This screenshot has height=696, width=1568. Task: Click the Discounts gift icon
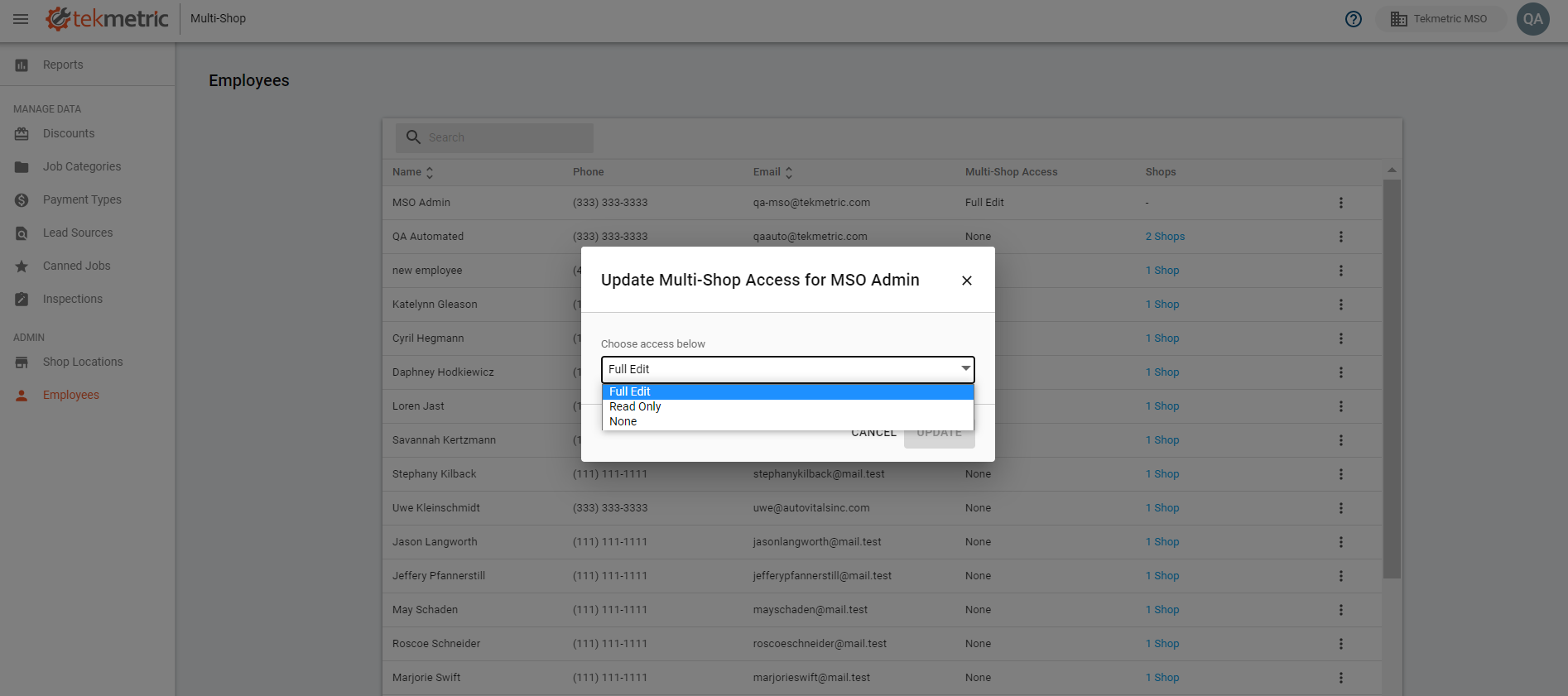[22, 133]
